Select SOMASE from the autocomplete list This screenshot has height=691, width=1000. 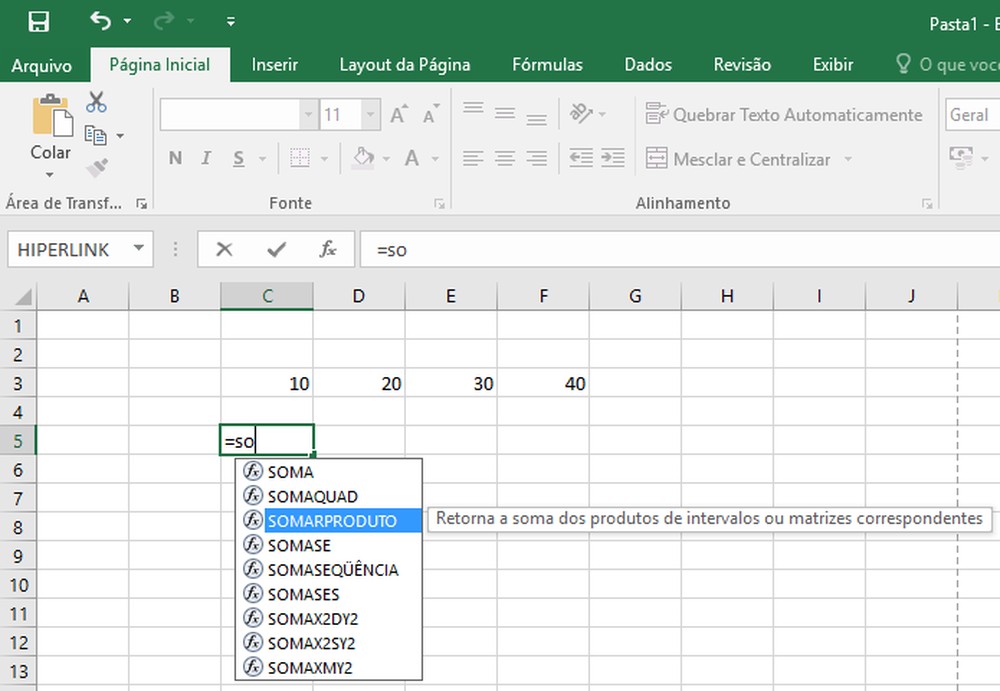pyautogui.click(x=299, y=545)
